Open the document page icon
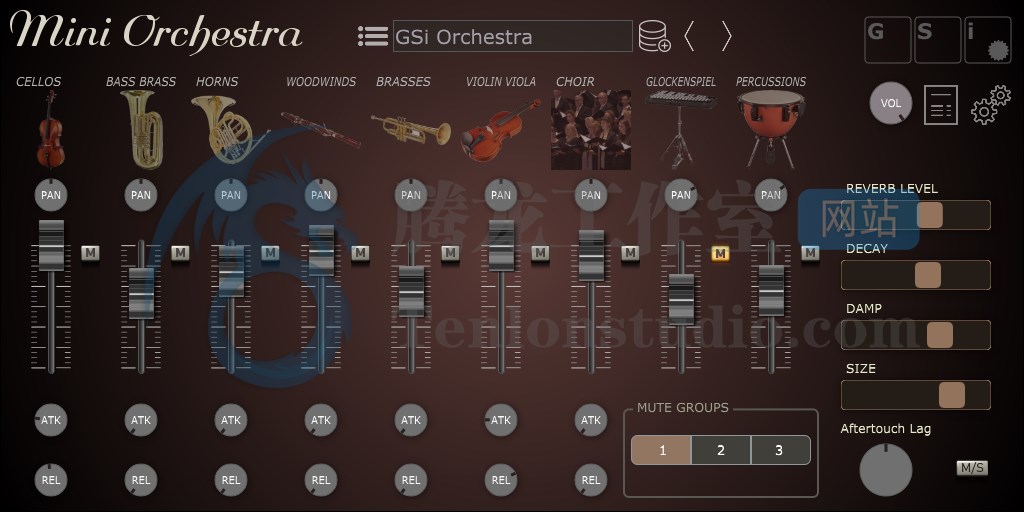This screenshot has width=1024, height=512. pyautogui.click(x=941, y=104)
